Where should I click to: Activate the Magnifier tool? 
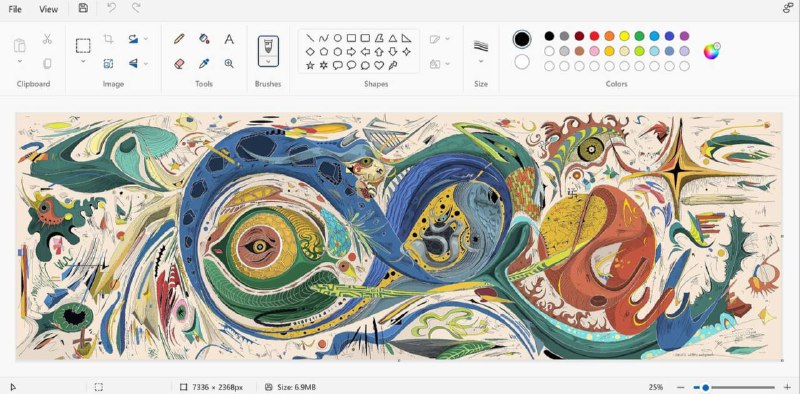[229, 63]
